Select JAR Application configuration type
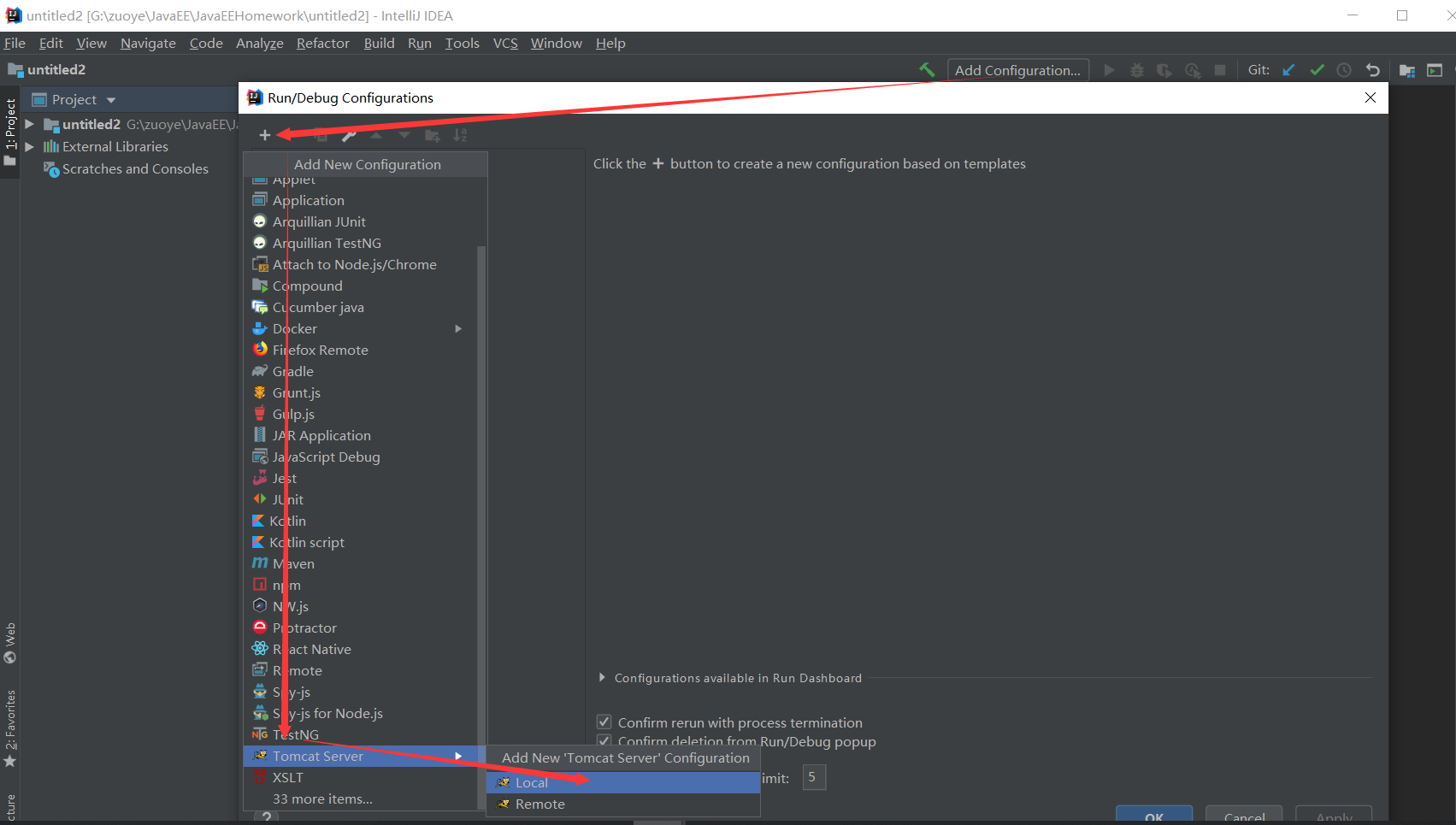This screenshot has height=825, width=1456. pos(365,435)
